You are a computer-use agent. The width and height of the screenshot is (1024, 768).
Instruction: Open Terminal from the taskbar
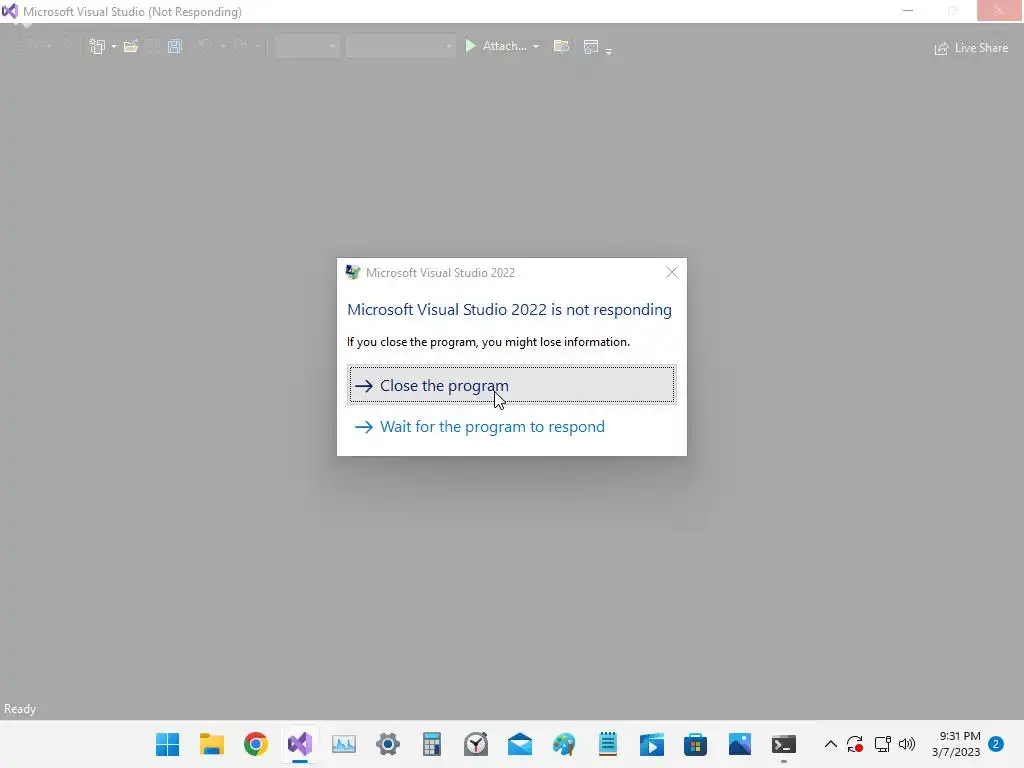click(x=784, y=744)
